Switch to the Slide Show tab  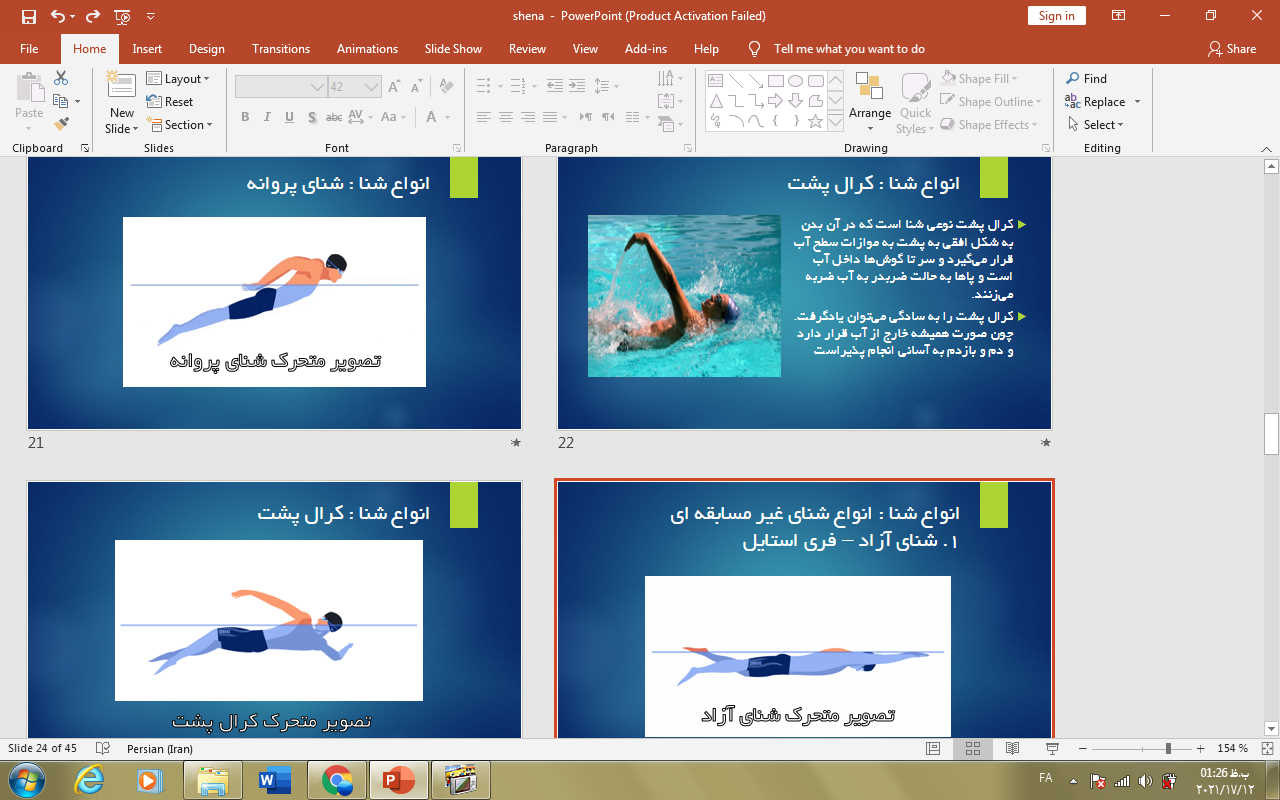tap(452, 48)
